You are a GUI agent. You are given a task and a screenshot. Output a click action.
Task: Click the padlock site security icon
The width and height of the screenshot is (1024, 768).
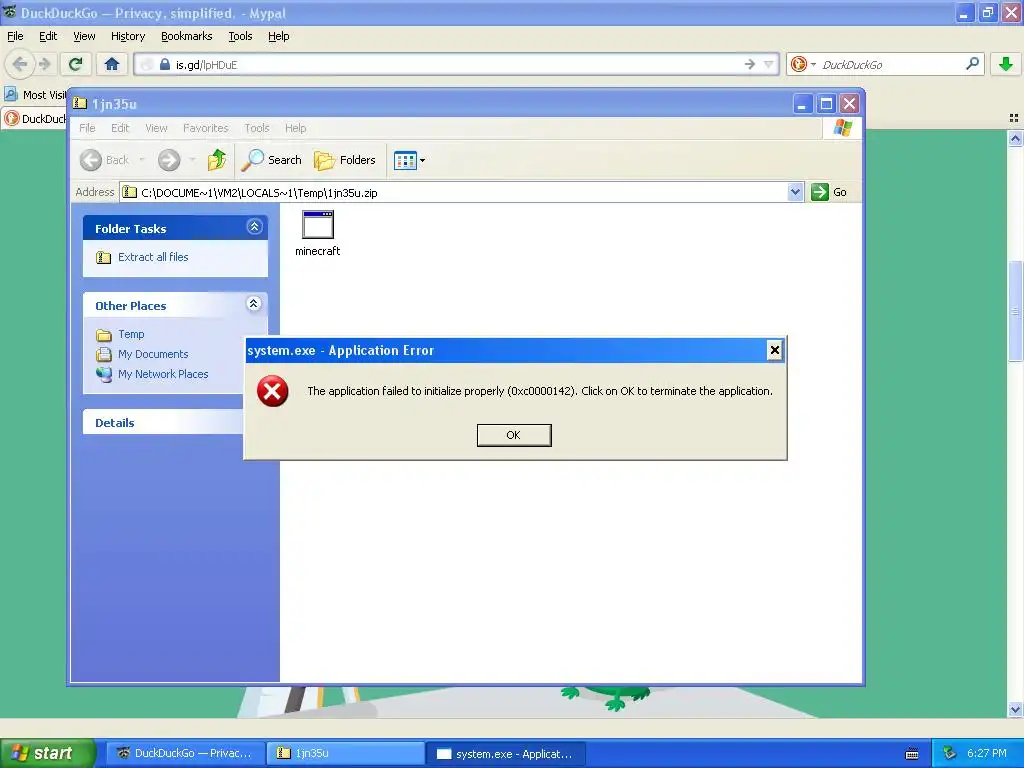pos(165,64)
